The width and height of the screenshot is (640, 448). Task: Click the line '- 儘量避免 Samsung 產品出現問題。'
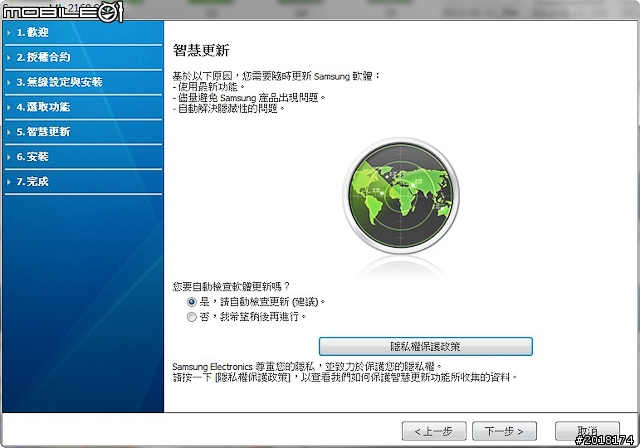point(249,98)
